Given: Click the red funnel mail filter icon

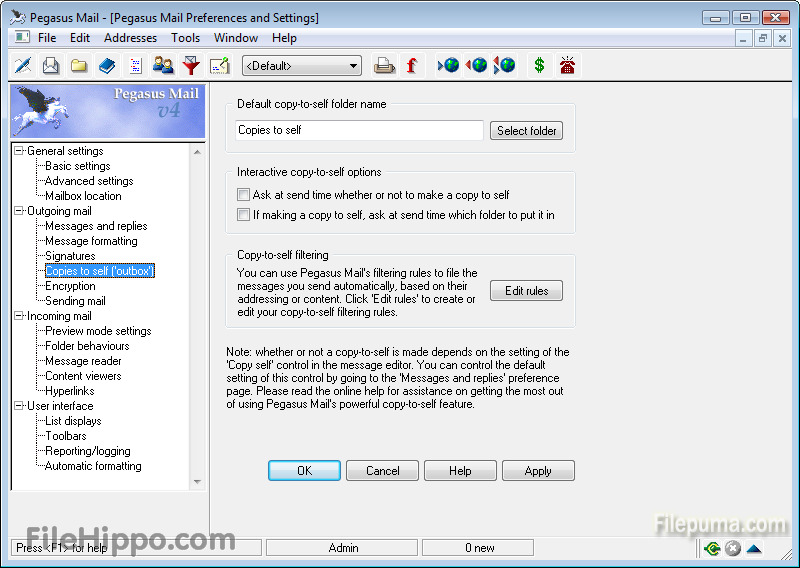Looking at the screenshot, I should tap(191, 66).
